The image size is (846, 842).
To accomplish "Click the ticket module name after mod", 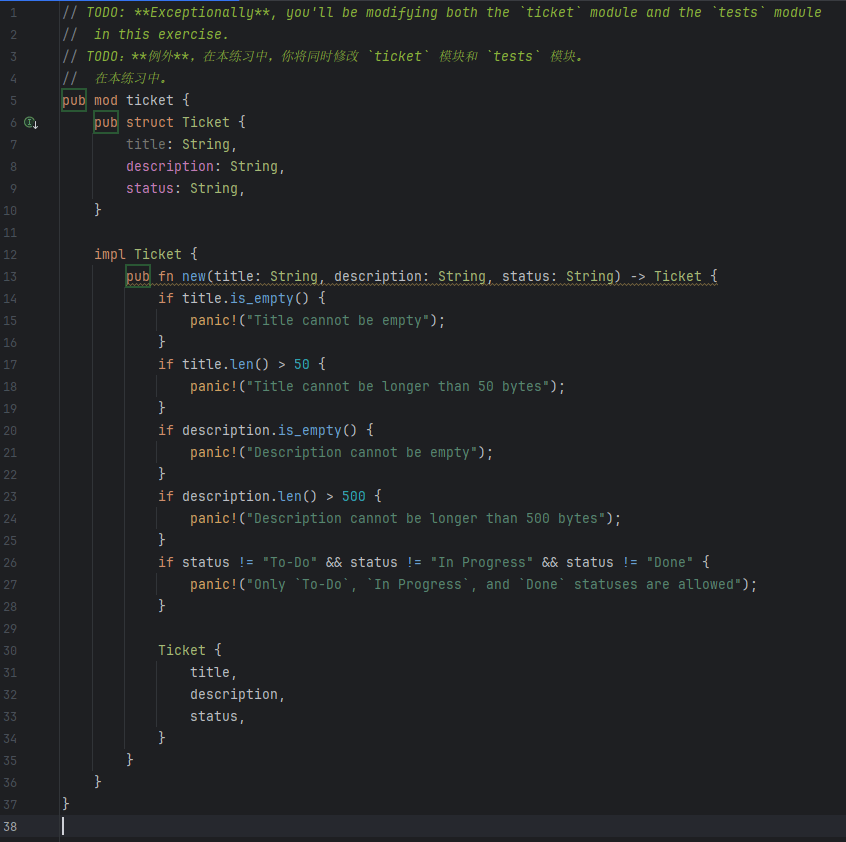I will 149,100.
